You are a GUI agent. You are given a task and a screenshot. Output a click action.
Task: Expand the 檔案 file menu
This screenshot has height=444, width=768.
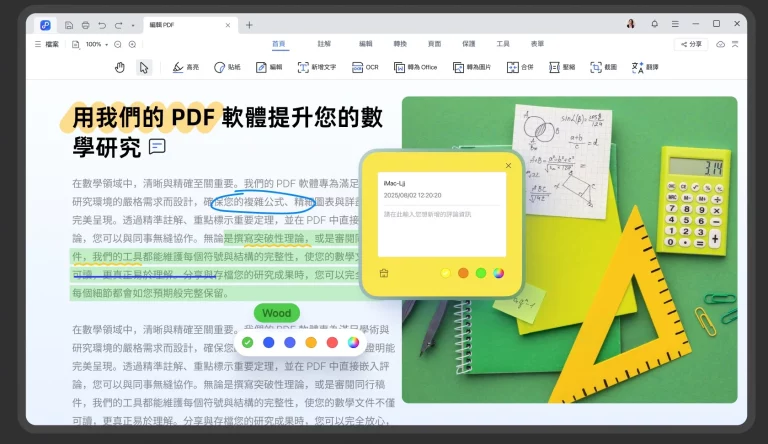47,44
